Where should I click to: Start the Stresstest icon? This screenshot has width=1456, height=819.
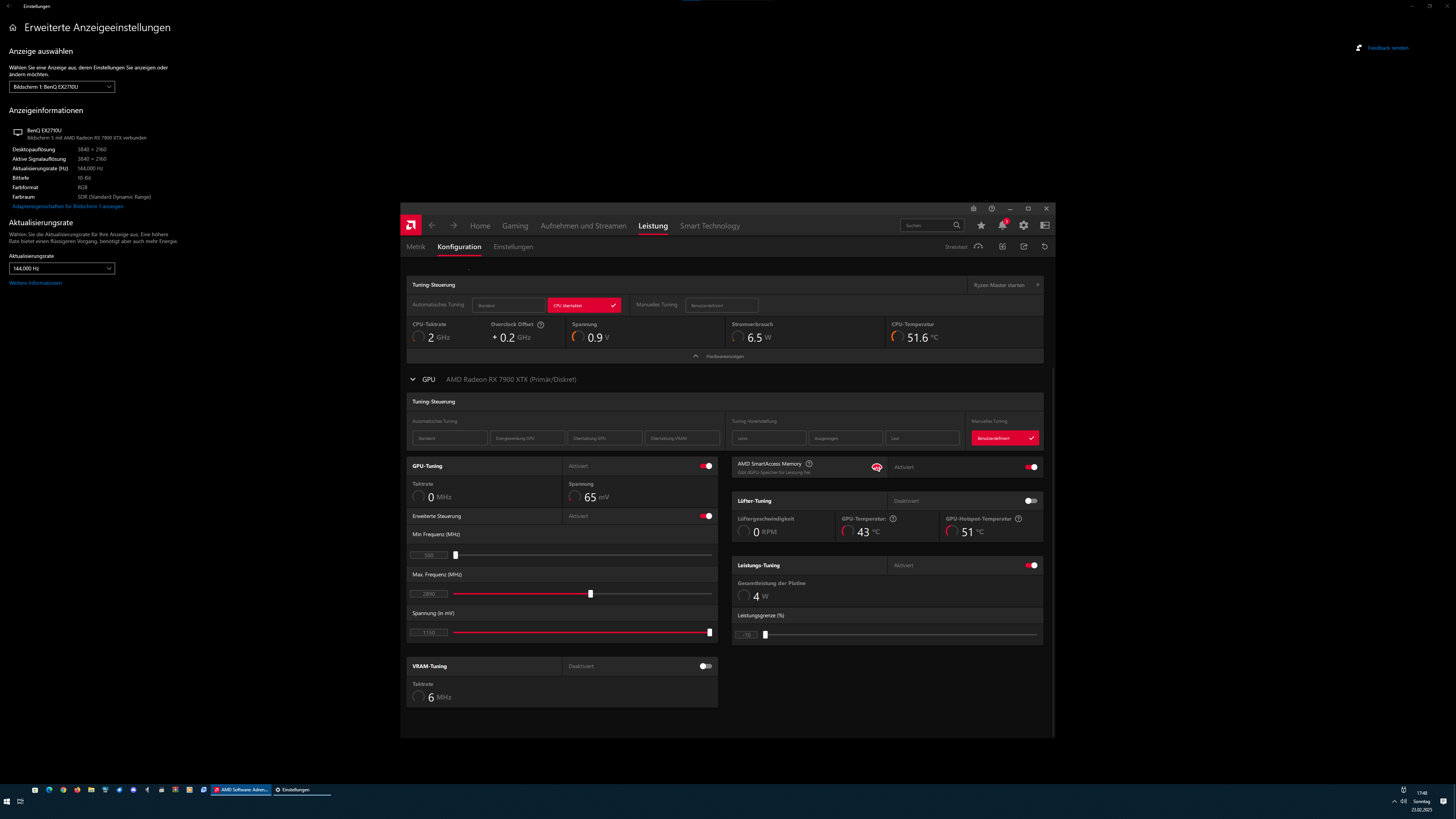pyautogui.click(x=978, y=246)
